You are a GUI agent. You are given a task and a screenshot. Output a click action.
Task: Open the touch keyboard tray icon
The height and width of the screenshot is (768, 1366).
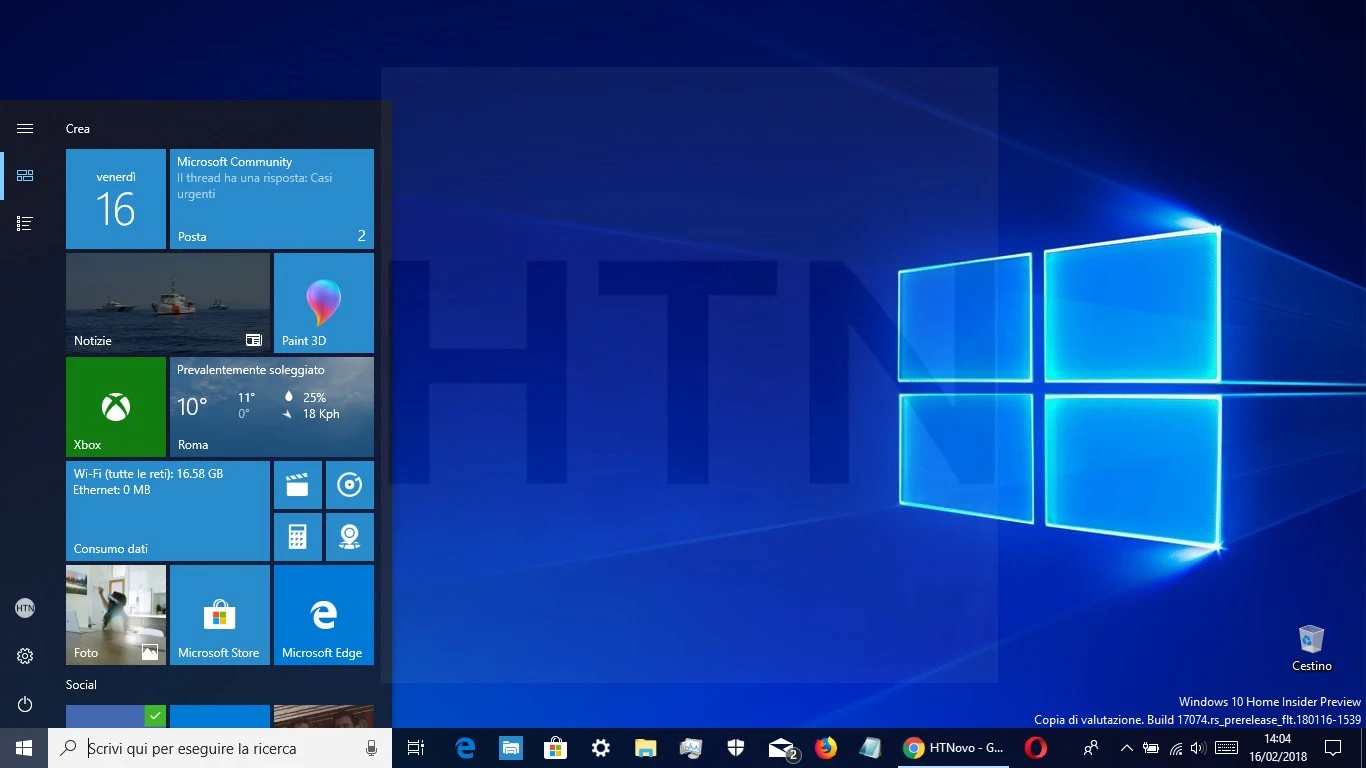tap(1226, 748)
